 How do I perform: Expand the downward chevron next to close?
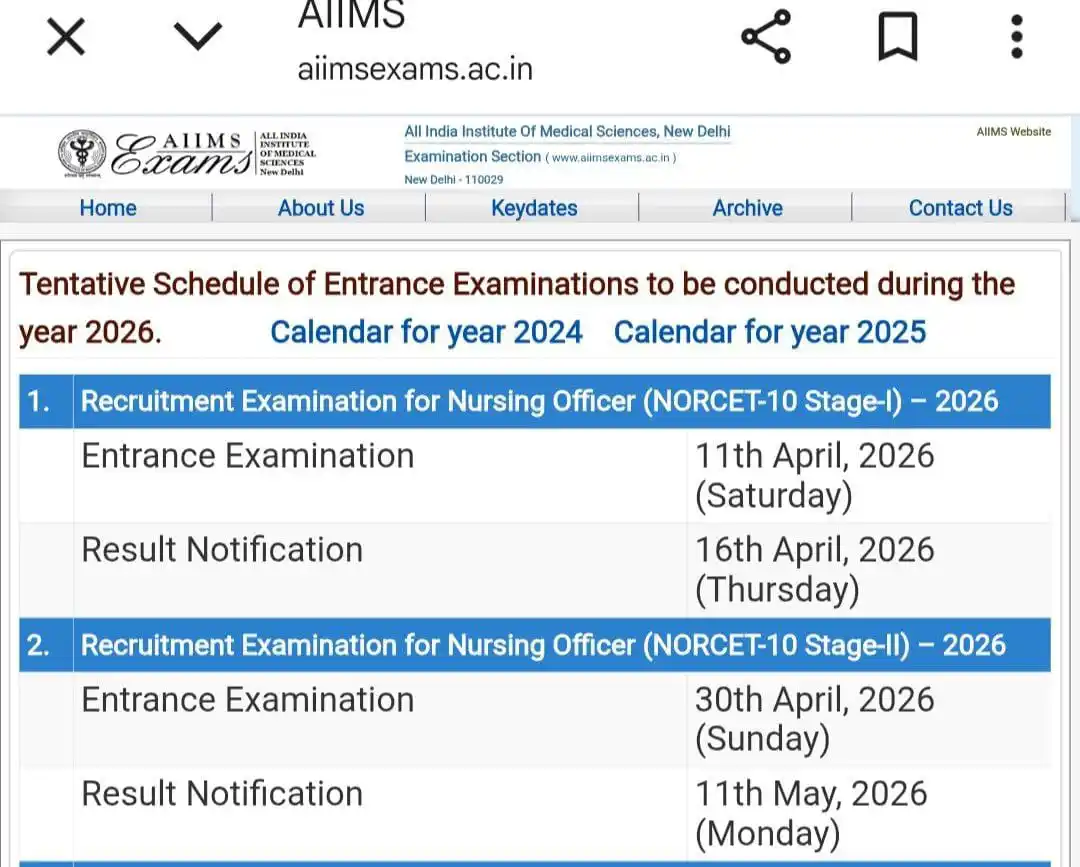point(198,36)
